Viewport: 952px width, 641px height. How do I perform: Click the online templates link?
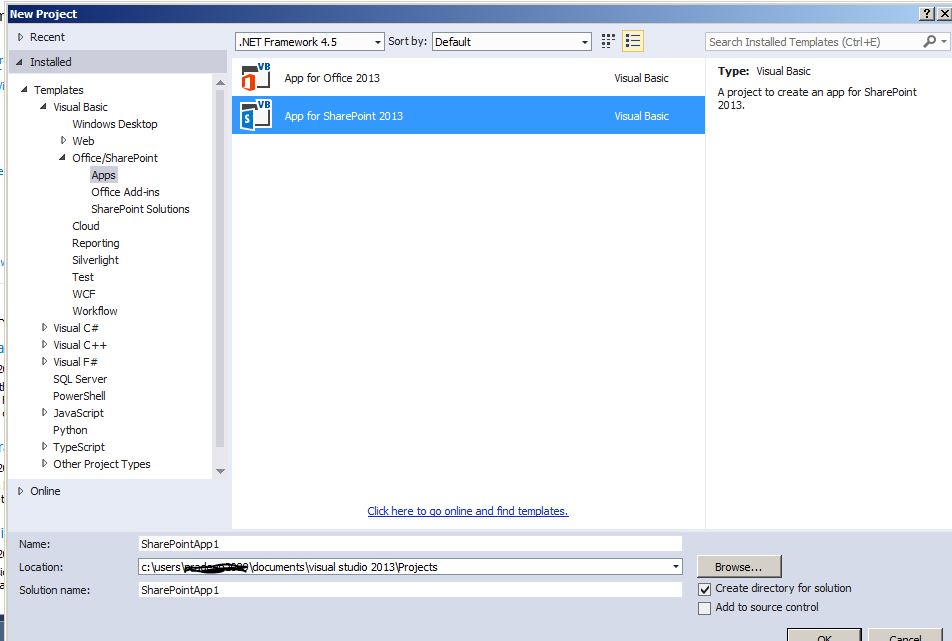[467, 510]
